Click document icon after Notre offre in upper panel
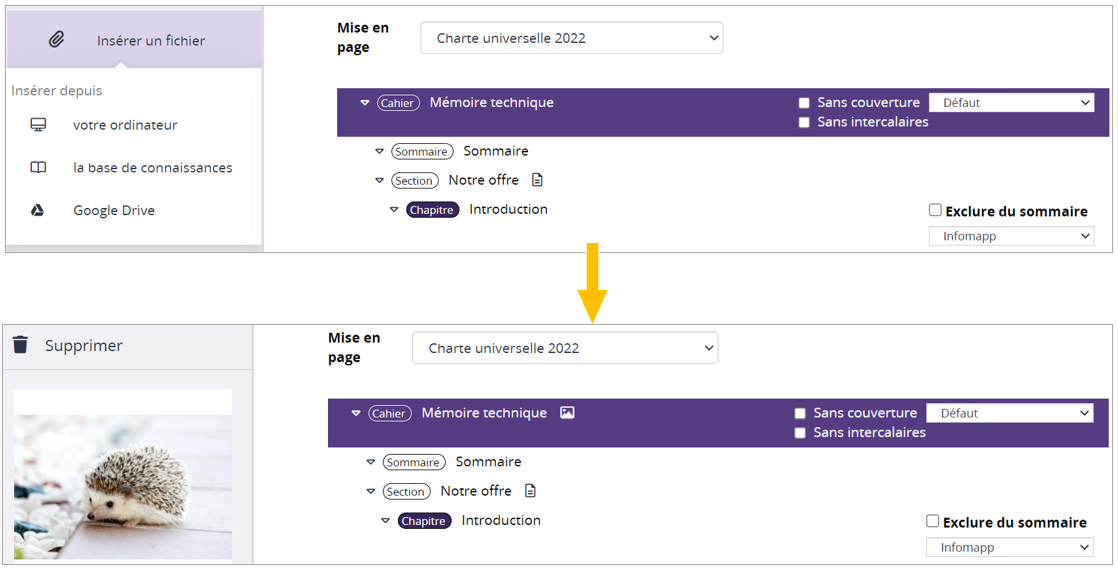Image resolution: width=1118 pixels, height=570 pixels. tap(538, 180)
